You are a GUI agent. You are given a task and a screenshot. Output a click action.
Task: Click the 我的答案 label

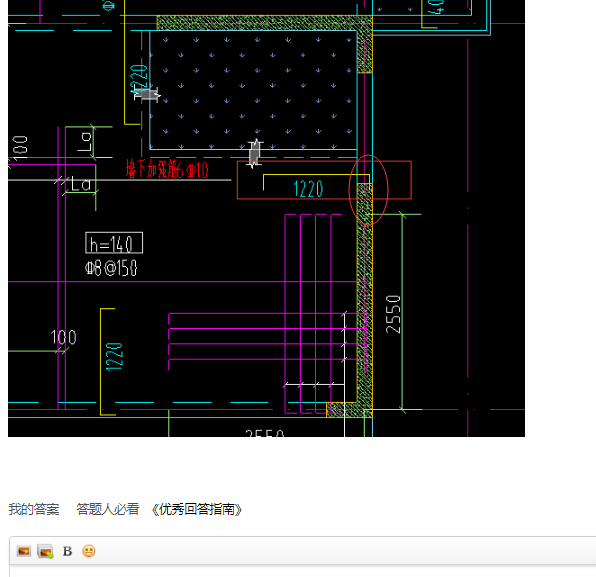pos(34,509)
